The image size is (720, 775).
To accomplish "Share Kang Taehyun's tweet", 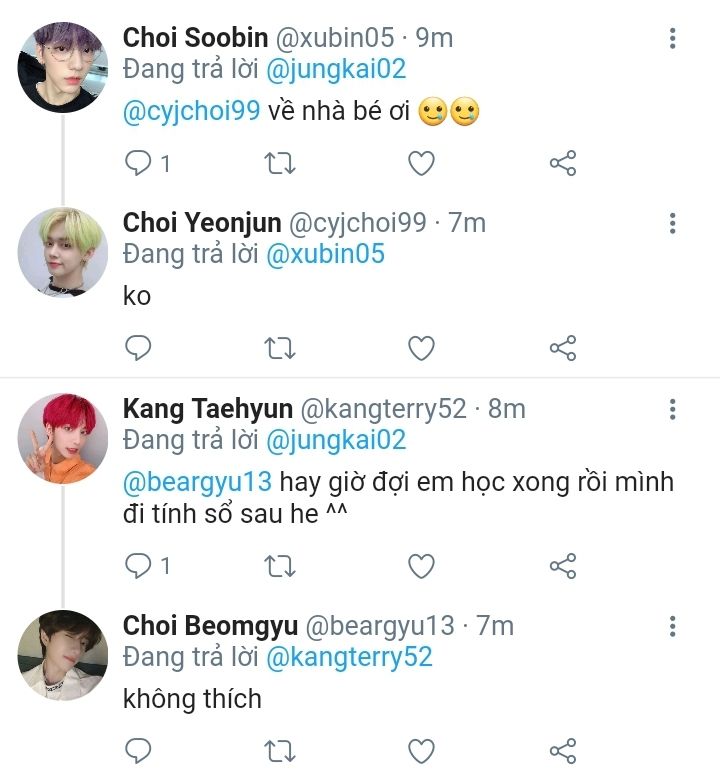I will (x=563, y=565).
